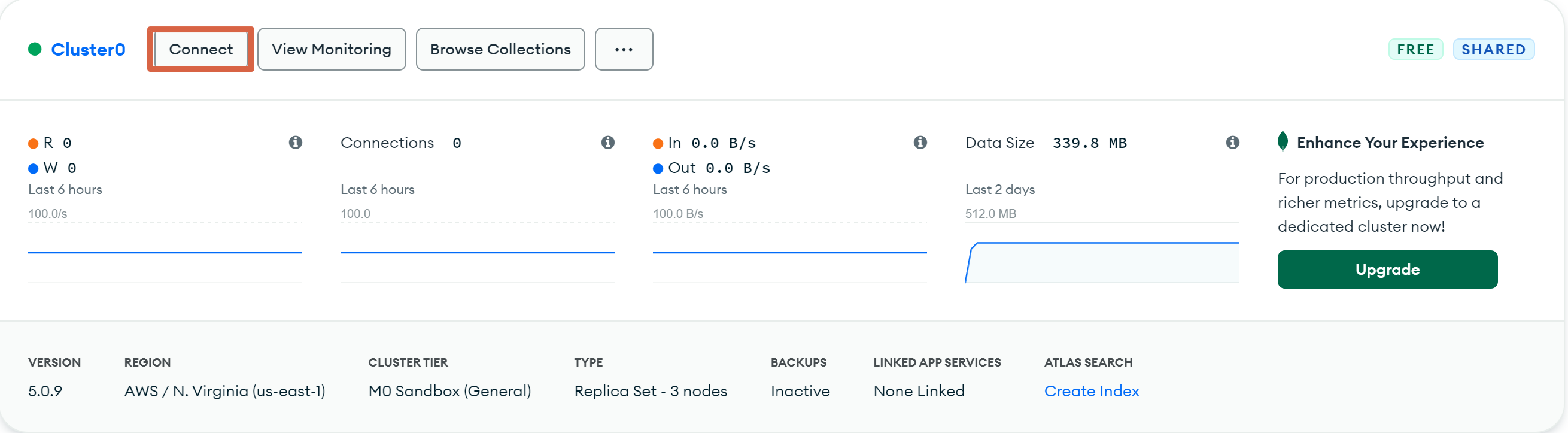Click the green cluster status dot
The width and height of the screenshot is (1568, 433).
click(x=35, y=49)
